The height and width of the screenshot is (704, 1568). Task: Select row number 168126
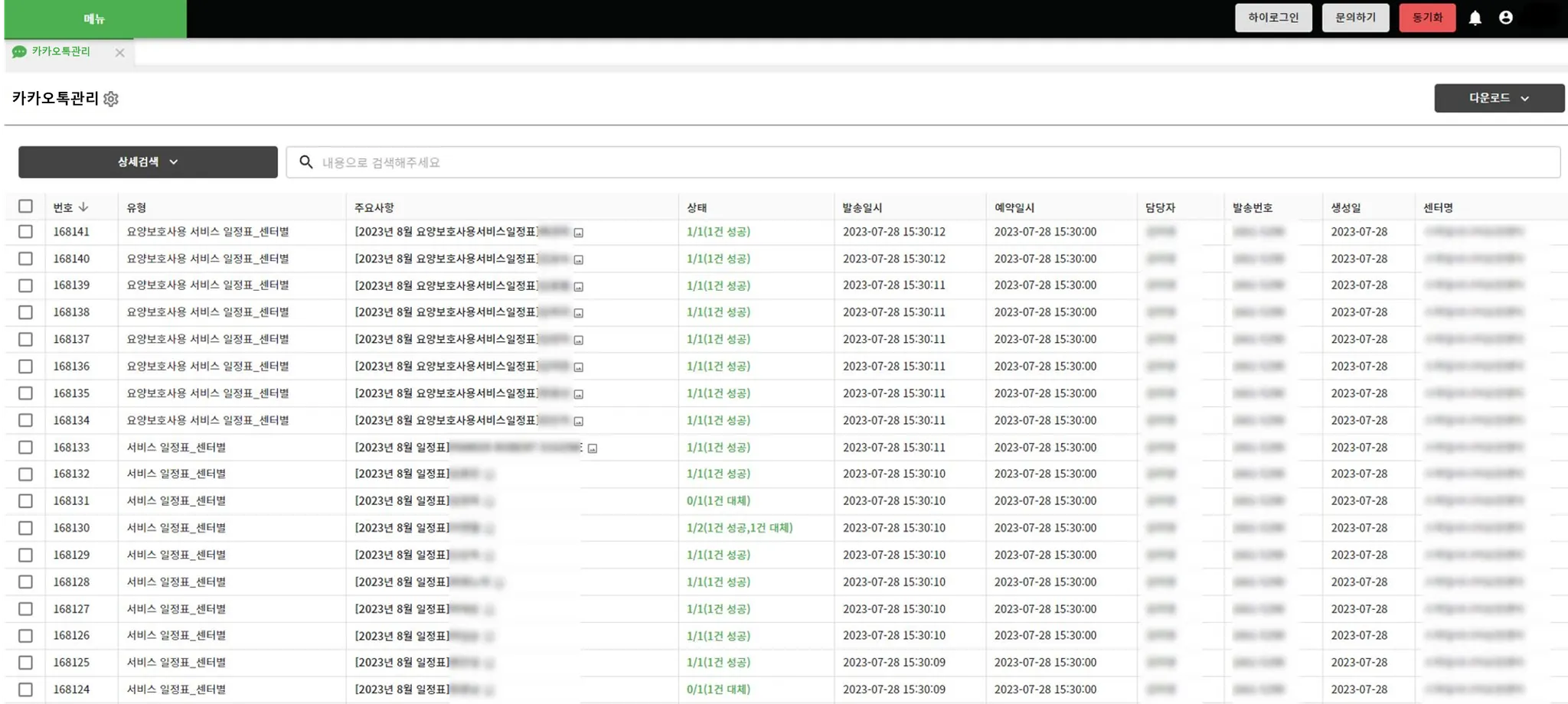71,635
